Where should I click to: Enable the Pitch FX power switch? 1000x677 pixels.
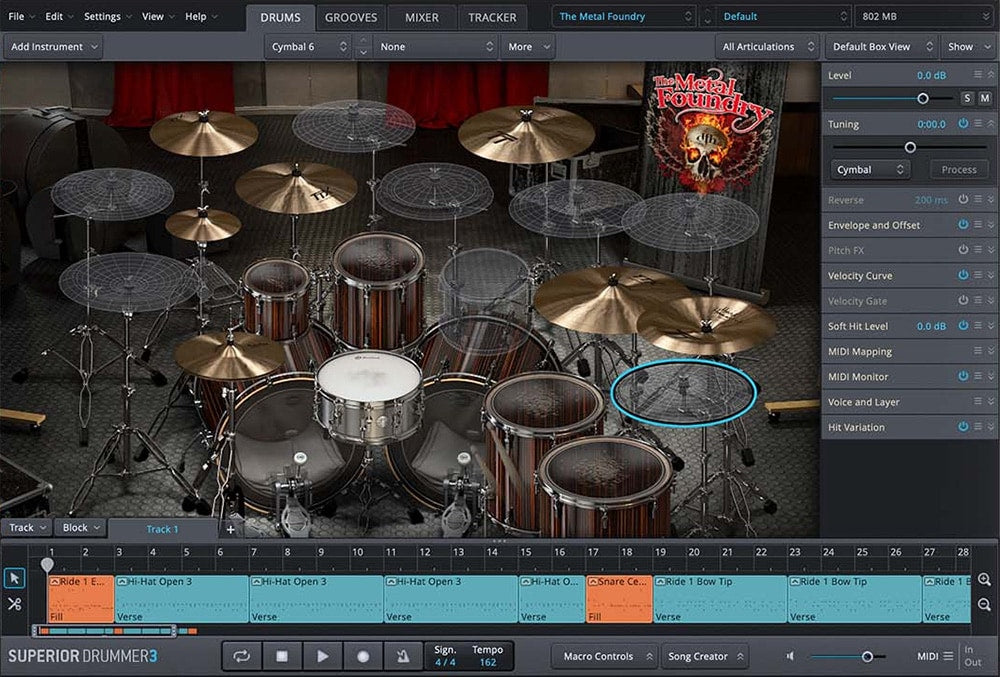(x=963, y=250)
